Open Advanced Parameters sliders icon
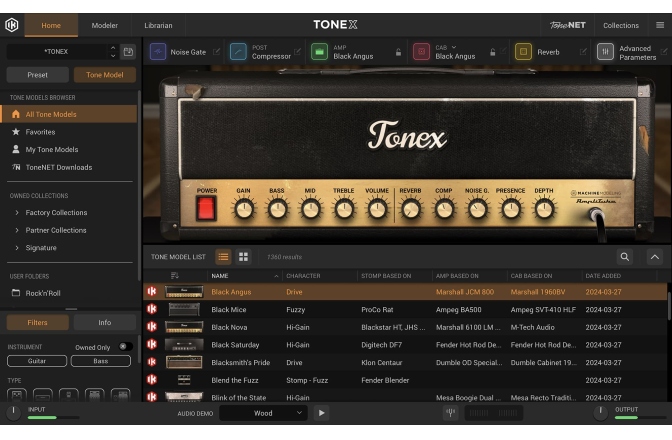 605,52
